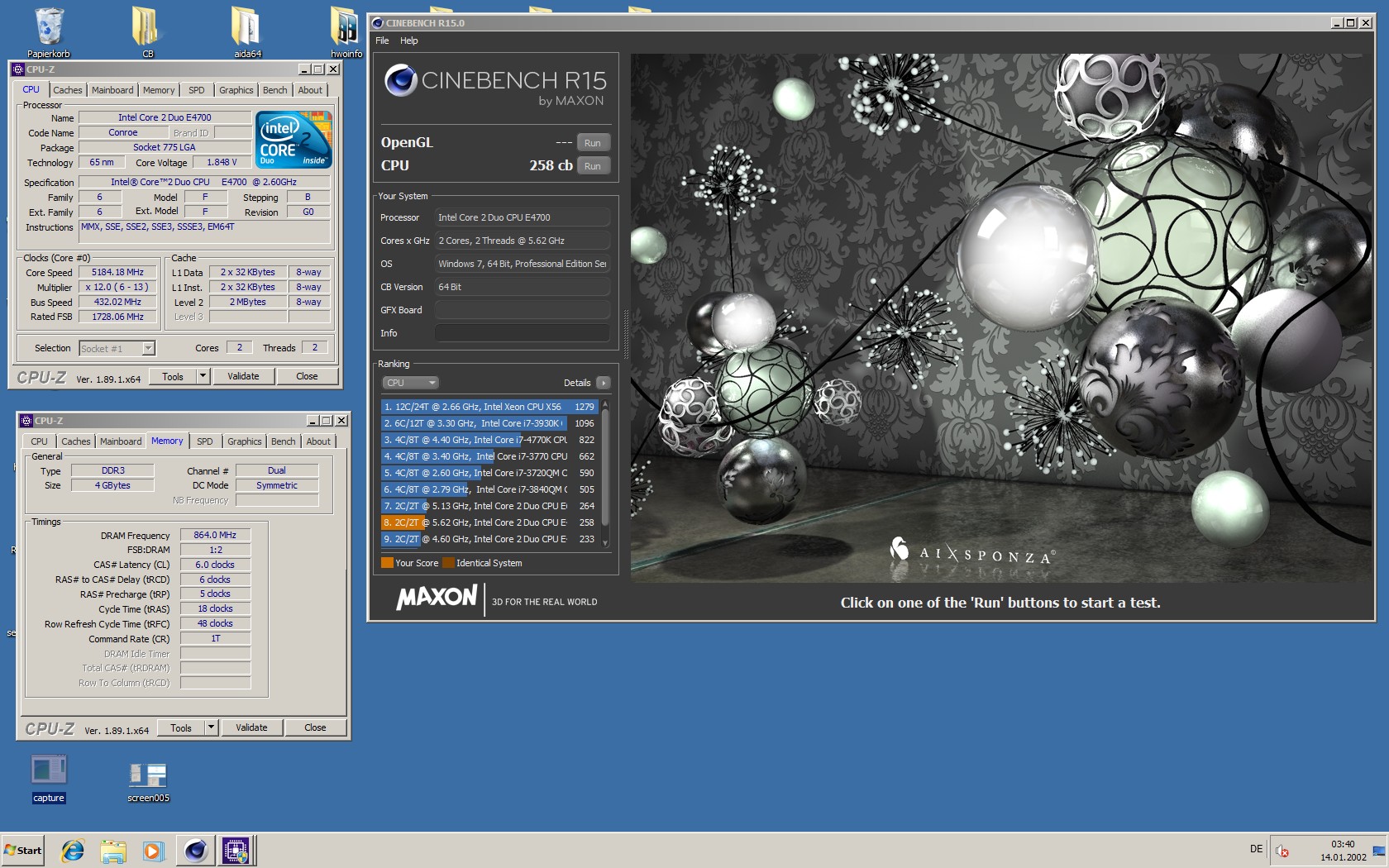Switch to Caches tab in top CPU-Z
The image size is (1389, 868).
pos(68,90)
